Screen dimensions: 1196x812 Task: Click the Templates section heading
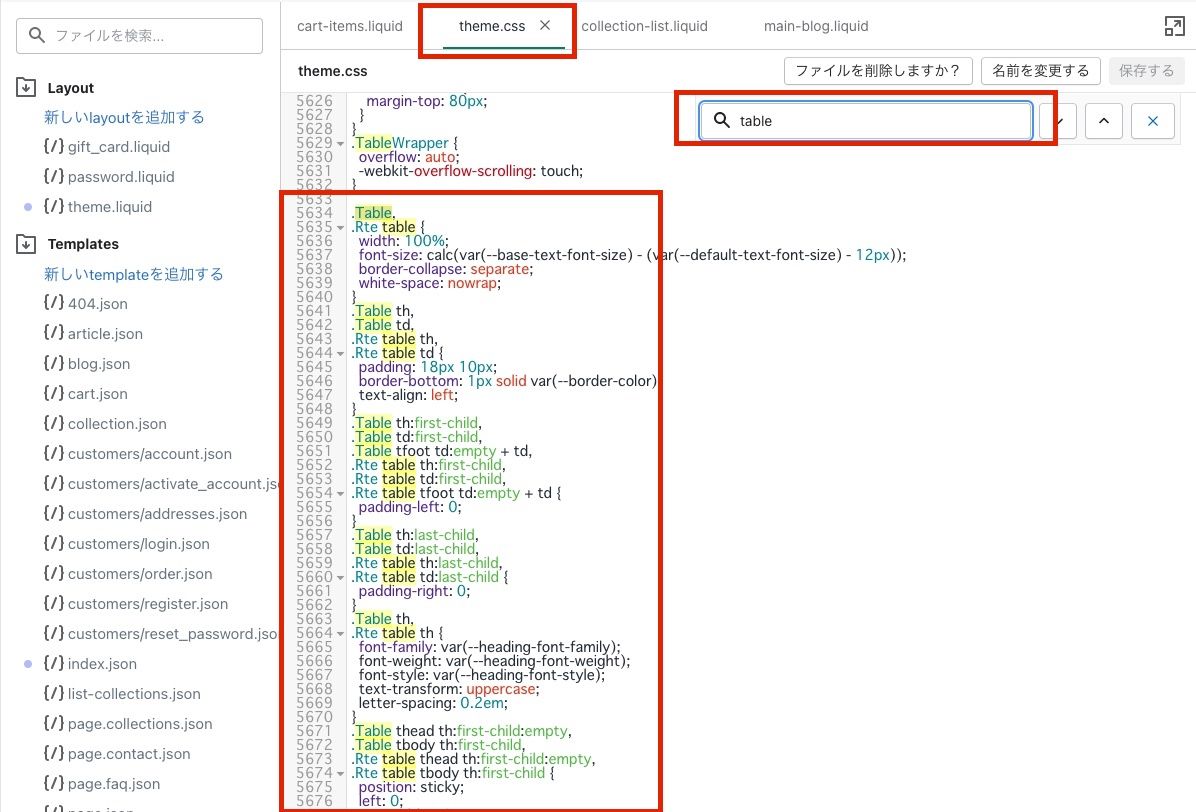tap(83, 244)
